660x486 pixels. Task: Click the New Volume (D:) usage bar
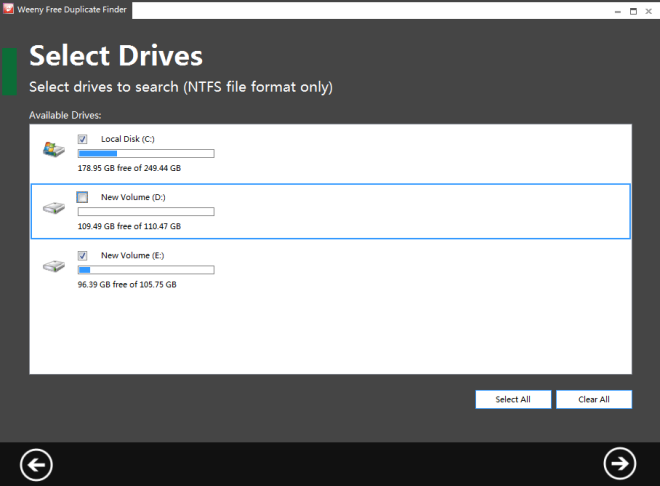146,212
